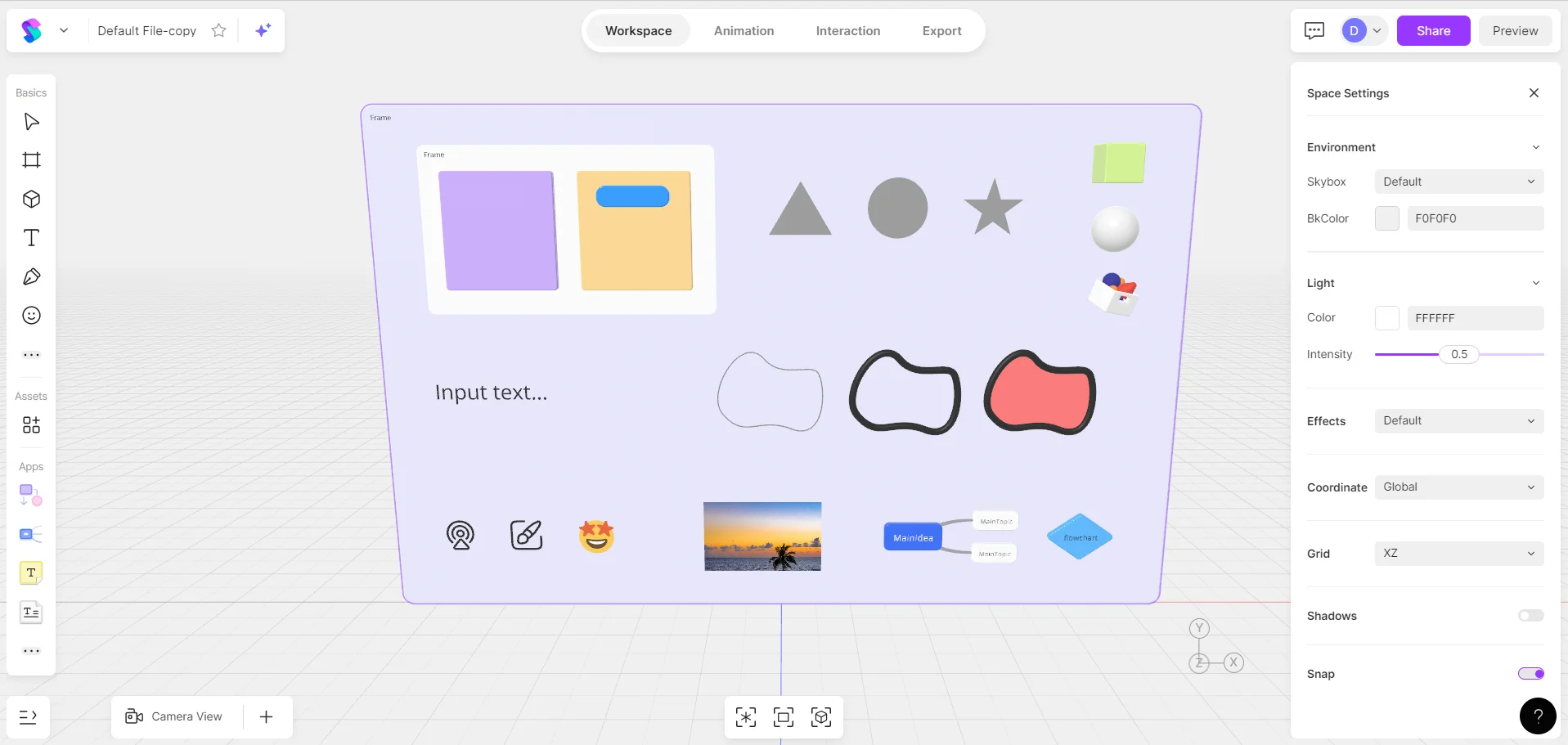Viewport: 1568px width, 745px height.
Task: Favorite the file with the star icon
Action: (x=218, y=30)
